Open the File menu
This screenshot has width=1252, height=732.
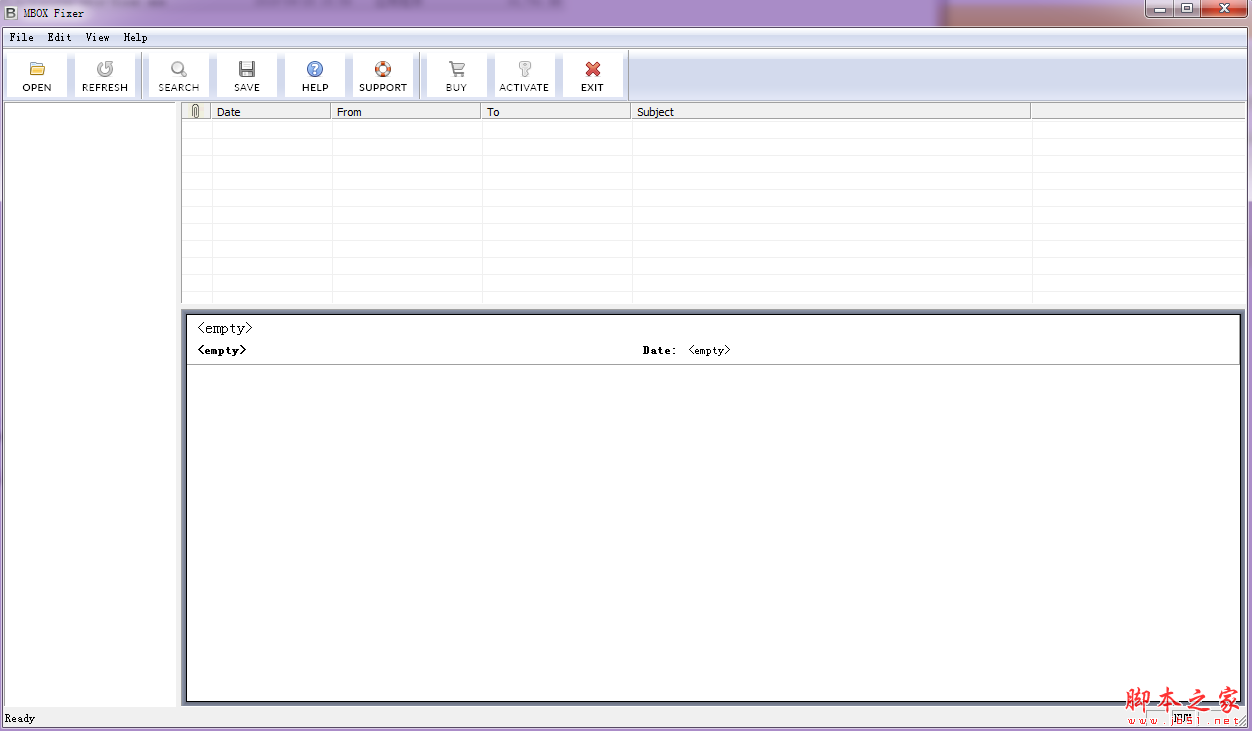21,37
